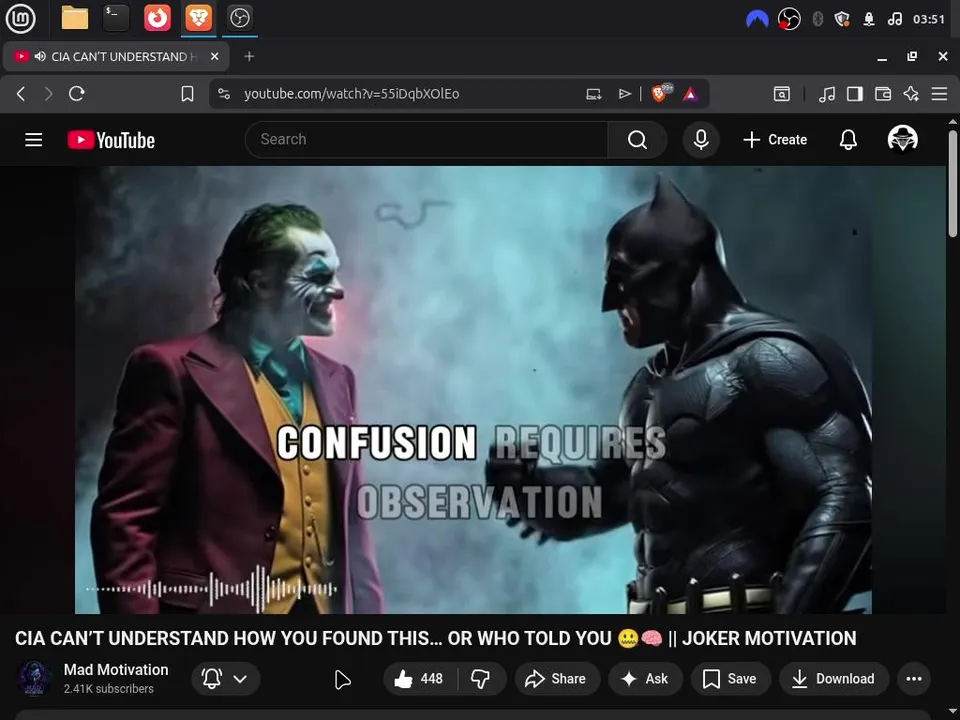Click the 03:51 clock in the panel

(929, 19)
